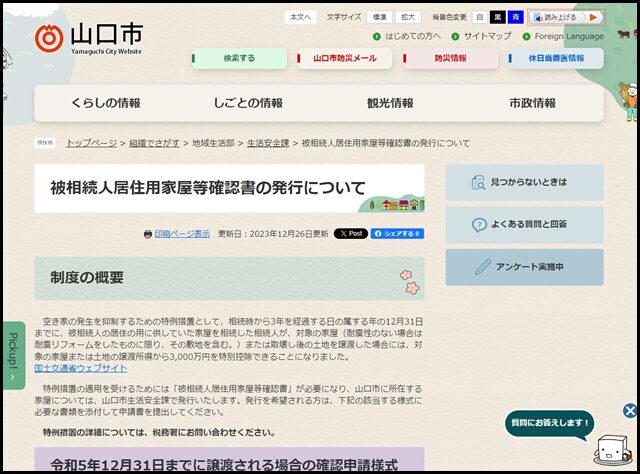This screenshot has height=474, width=640.
Task: Click the question mark bubble icon
Action: 479,225
